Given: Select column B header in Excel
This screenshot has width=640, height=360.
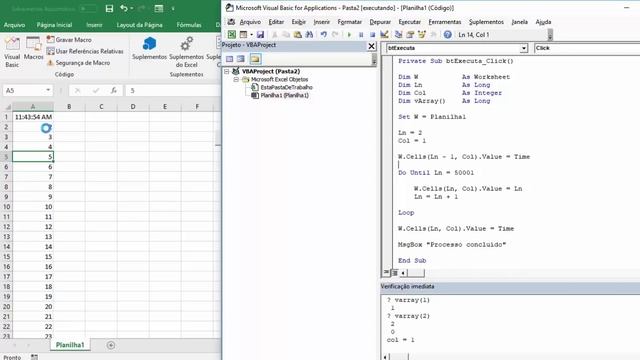Looking at the screenshot, I should pyautogui.click(x=69, y=107).
